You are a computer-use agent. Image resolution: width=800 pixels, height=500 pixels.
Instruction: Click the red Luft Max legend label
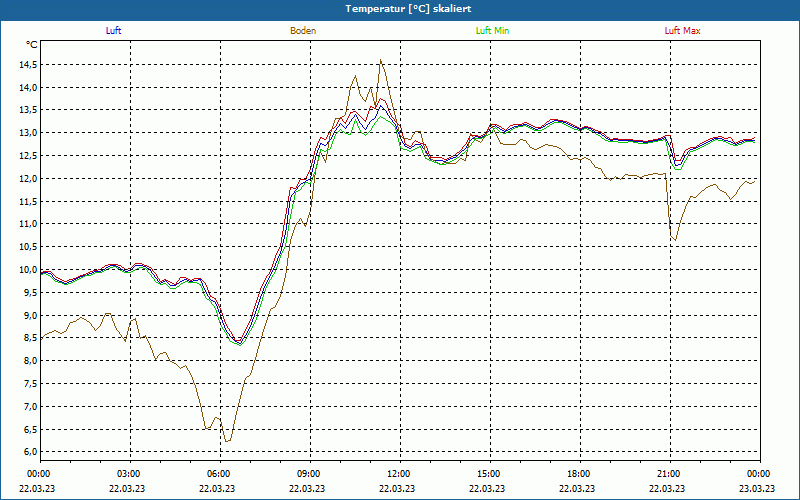[682, 31]
